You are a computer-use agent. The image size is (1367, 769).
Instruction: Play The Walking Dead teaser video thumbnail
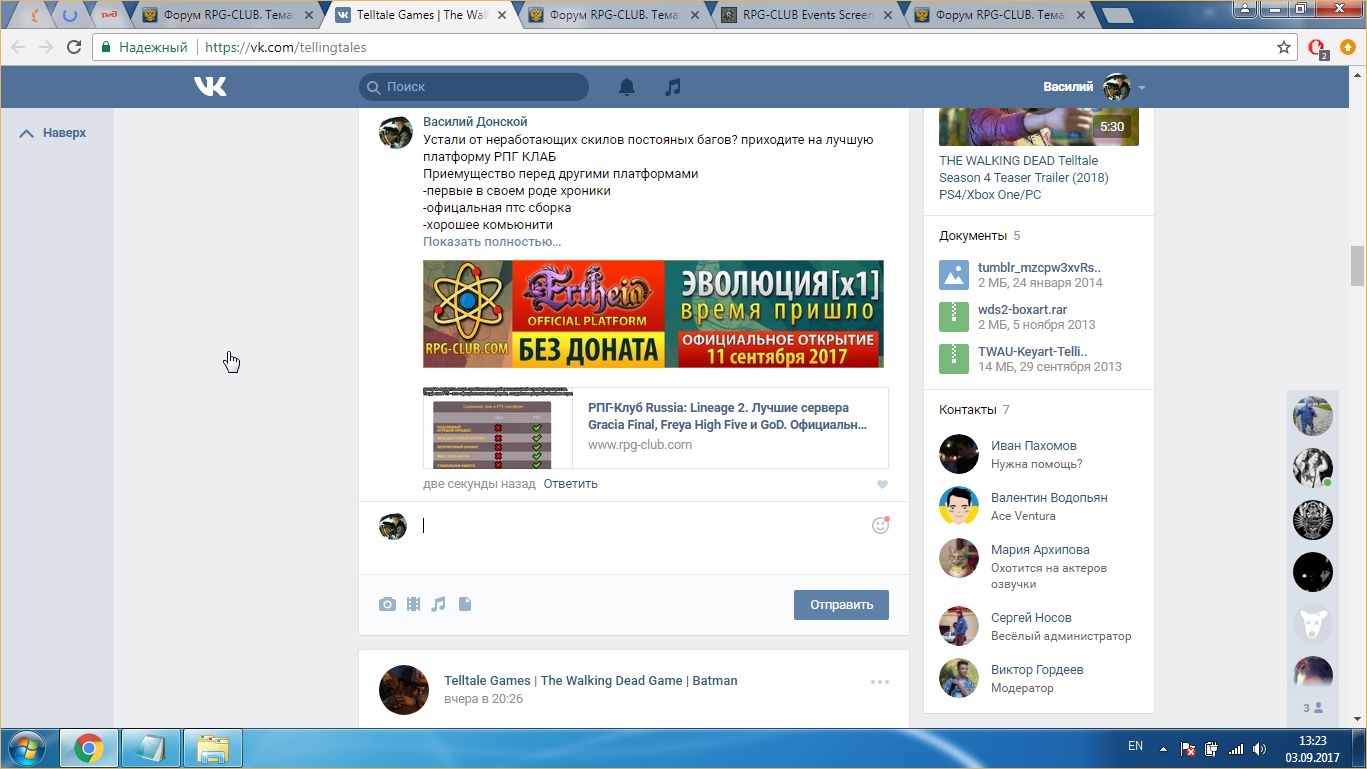[1039, 125]
